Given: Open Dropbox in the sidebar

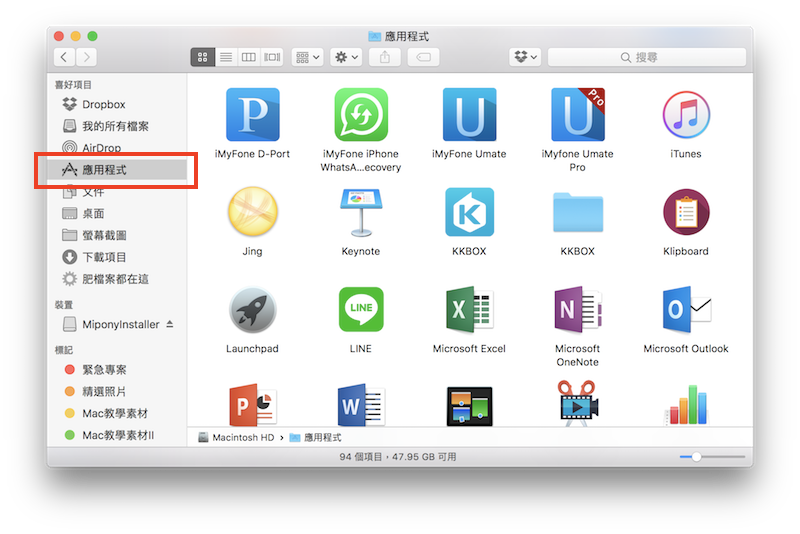Looking at the screenshot, I should pos(117,104).
